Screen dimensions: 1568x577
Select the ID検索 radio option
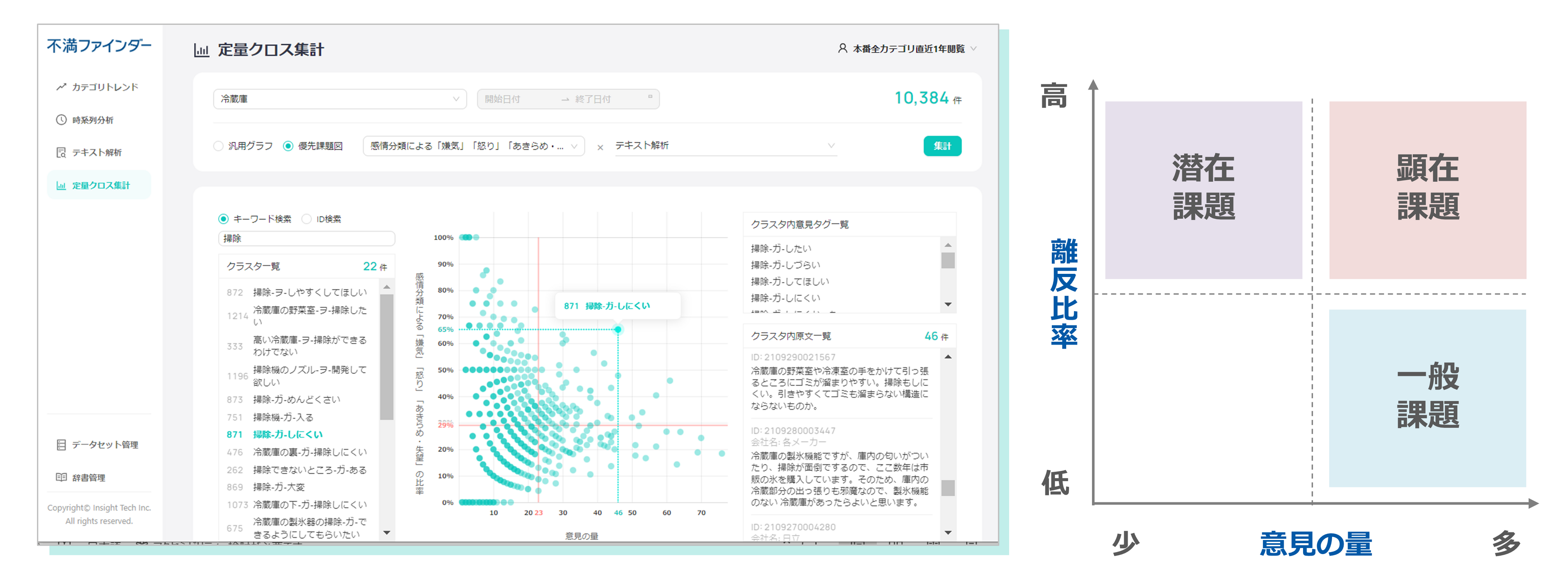(307, 219)
